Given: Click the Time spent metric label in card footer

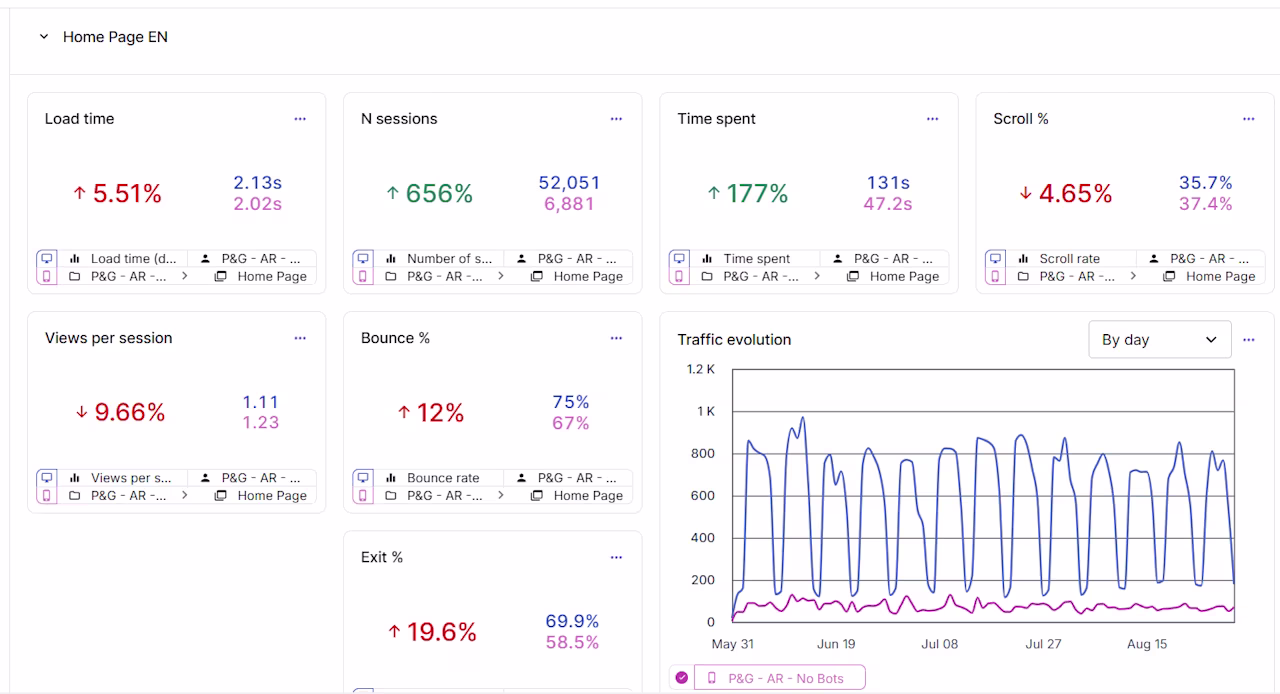Looking at the screenshot, I should 757,258.
